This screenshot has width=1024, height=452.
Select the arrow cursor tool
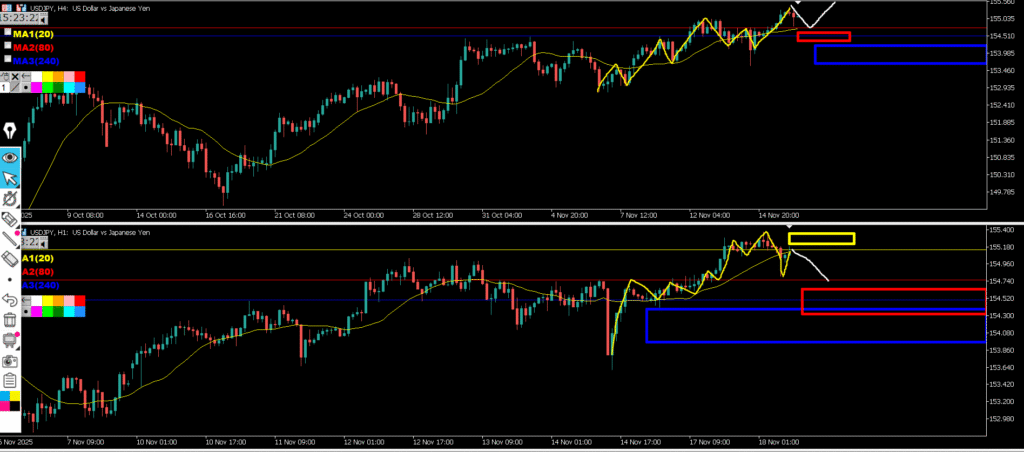point(11,178)
